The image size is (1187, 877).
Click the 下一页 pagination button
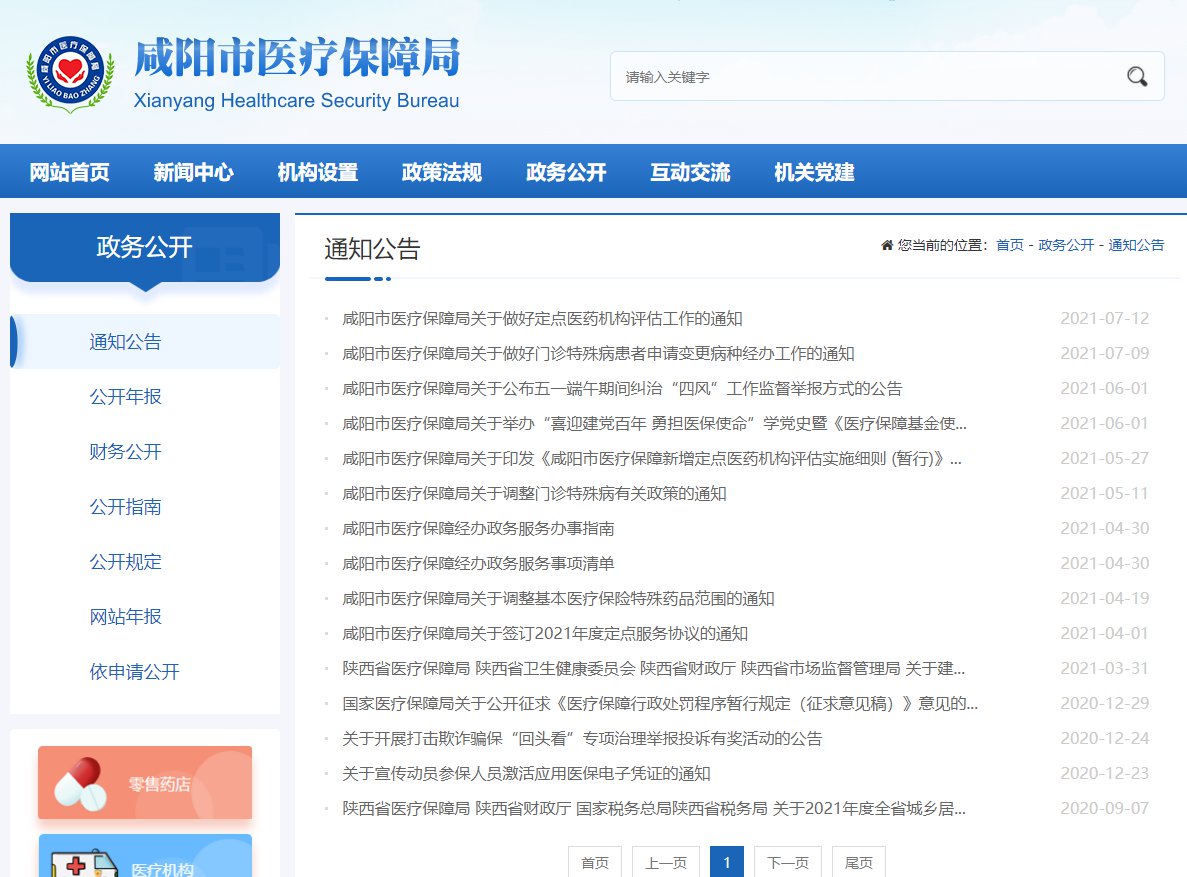(x=788, y=863)
